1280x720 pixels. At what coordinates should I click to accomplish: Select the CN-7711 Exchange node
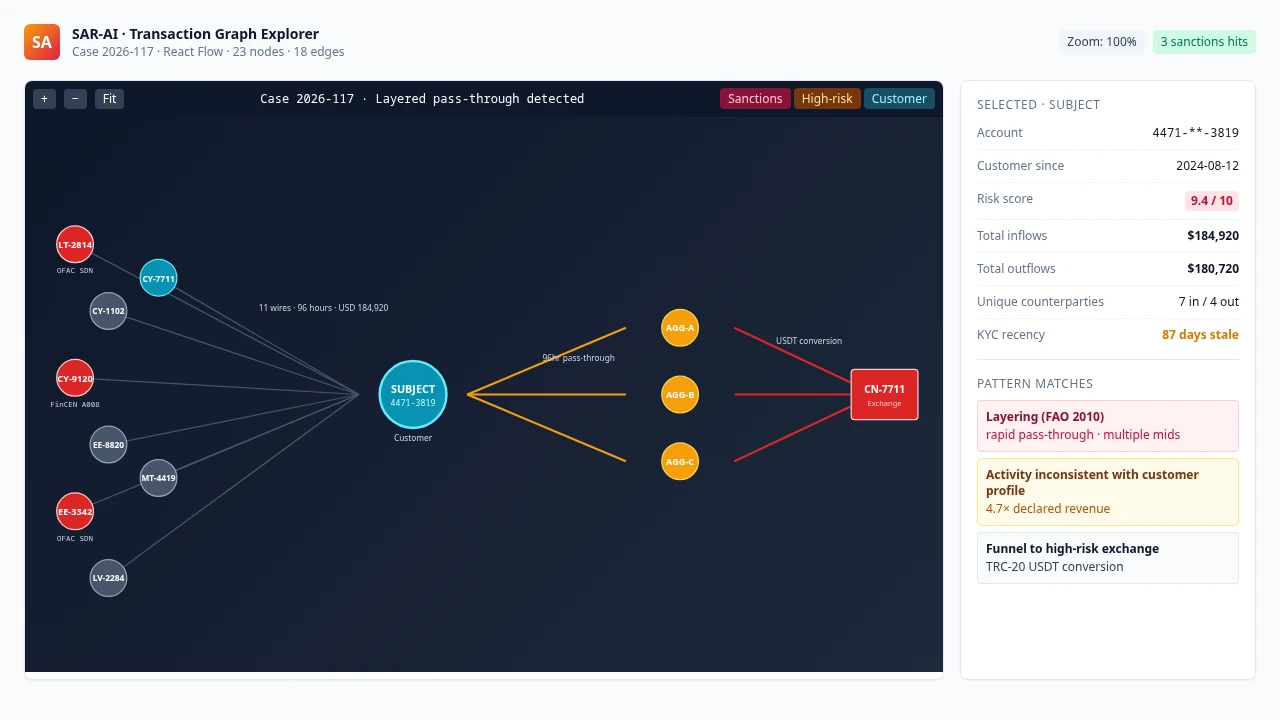pos(884,395)
